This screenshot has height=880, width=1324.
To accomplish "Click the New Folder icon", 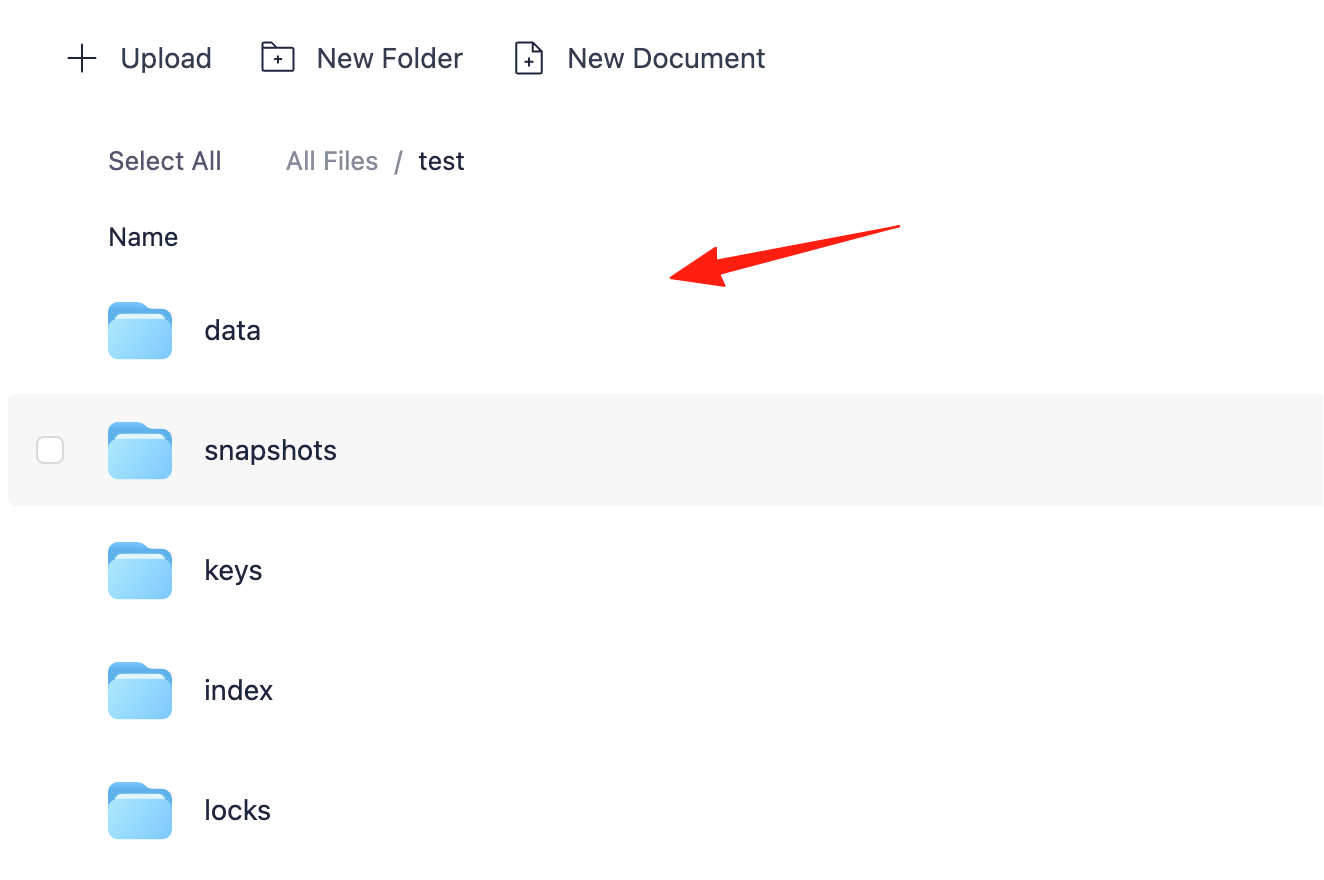I will (277, 58).
